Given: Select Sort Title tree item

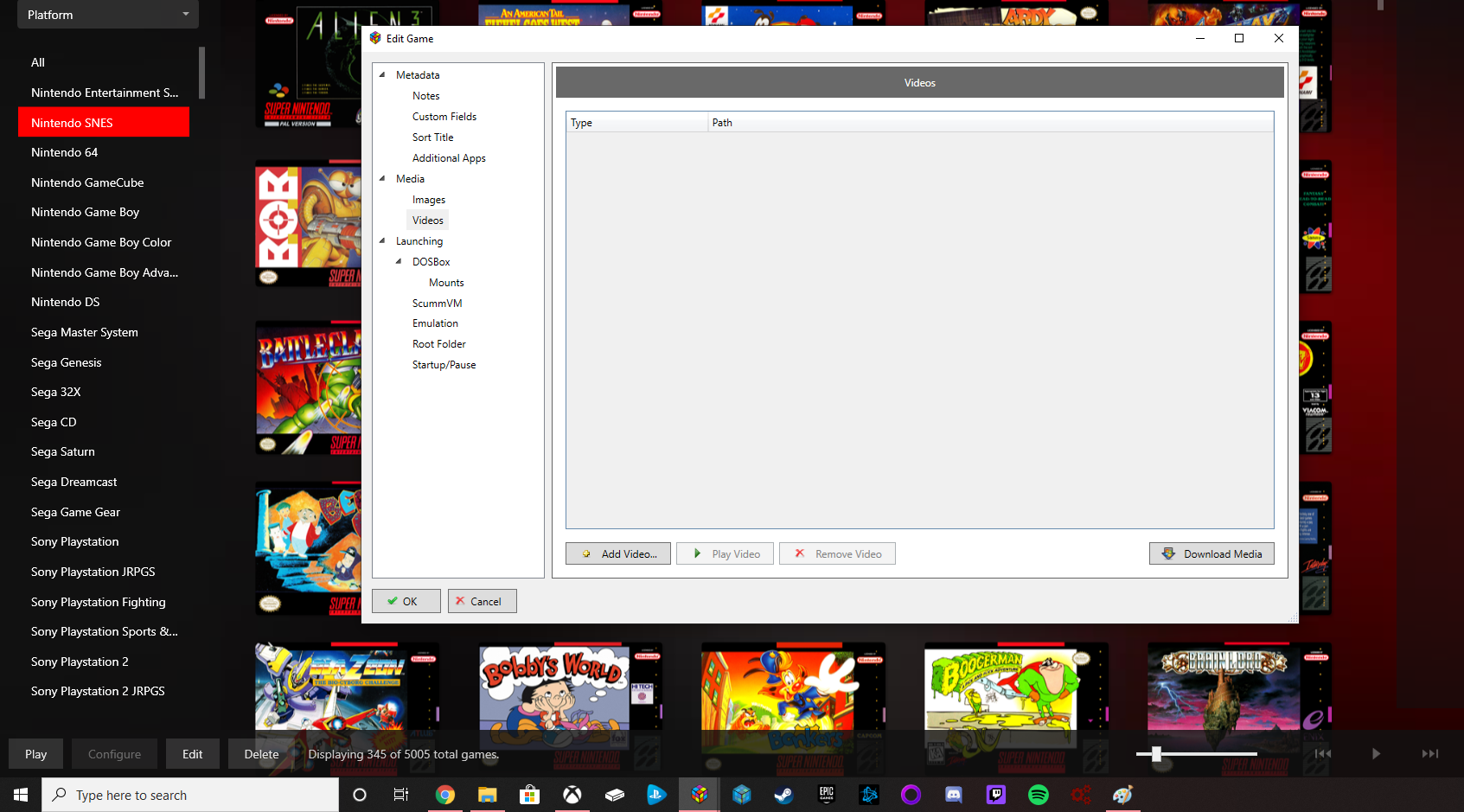Looking at the screenshot, I should pos(432,137).
